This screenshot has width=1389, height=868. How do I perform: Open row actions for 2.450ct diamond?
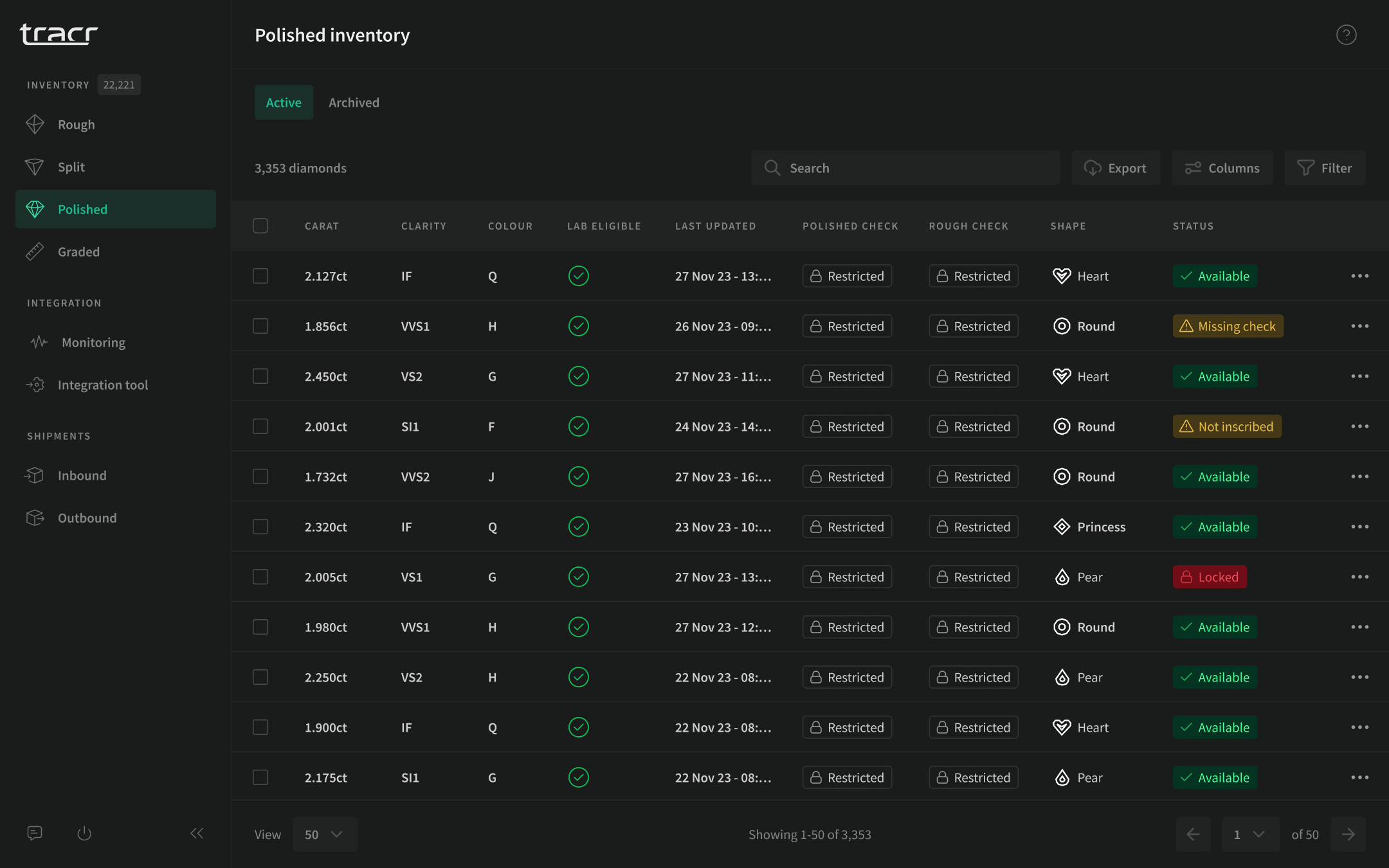(x=1359, y=376)
